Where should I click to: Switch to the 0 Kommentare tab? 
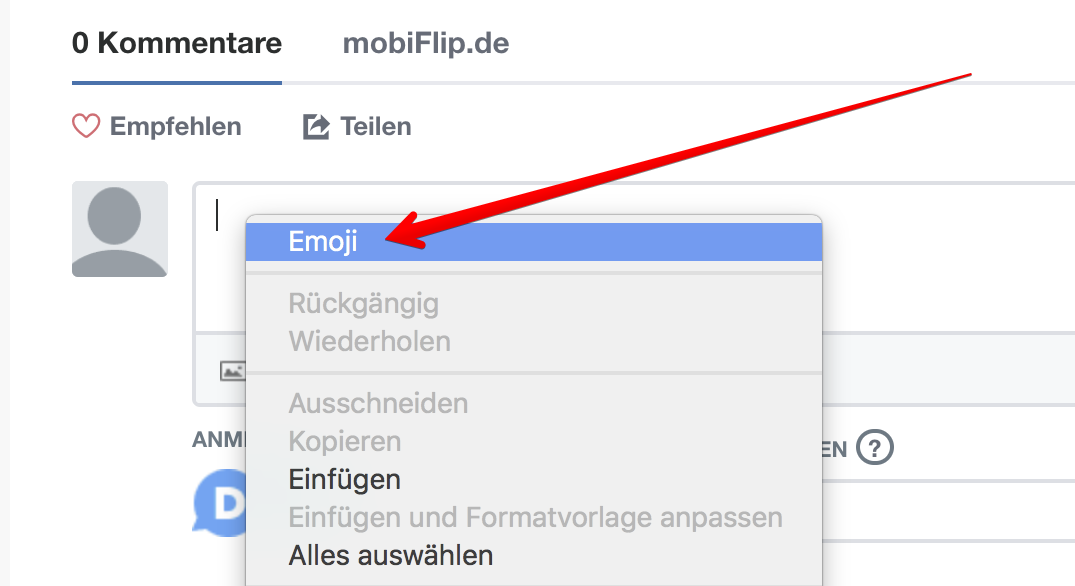(177, 44)
